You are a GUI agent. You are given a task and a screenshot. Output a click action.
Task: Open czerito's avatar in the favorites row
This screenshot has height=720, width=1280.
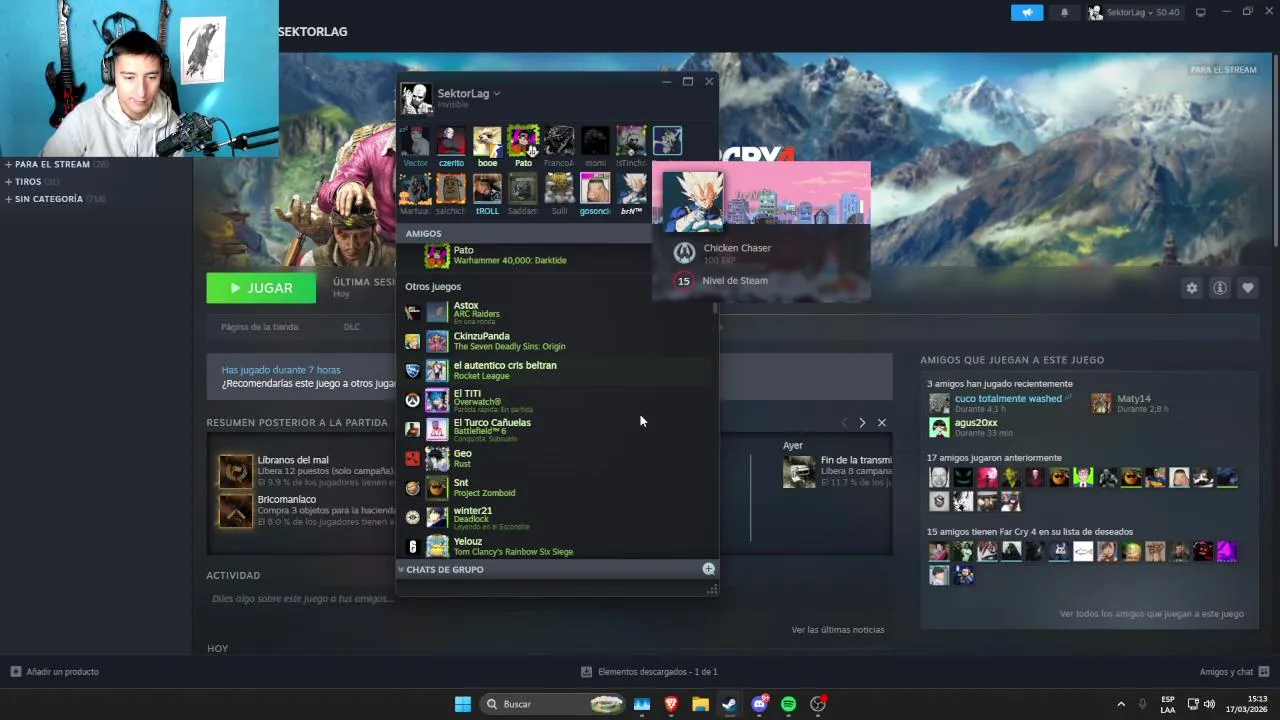451,141
